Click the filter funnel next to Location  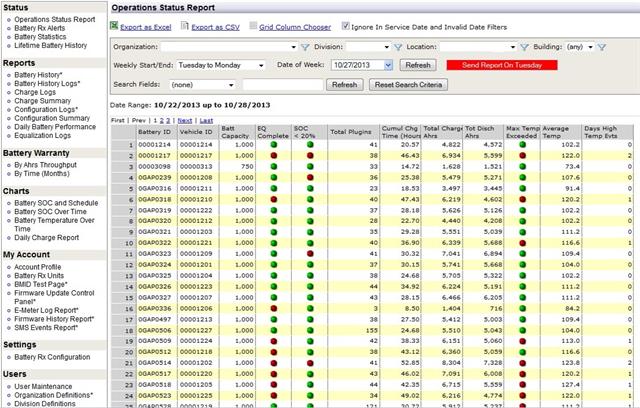pos(523,47)
